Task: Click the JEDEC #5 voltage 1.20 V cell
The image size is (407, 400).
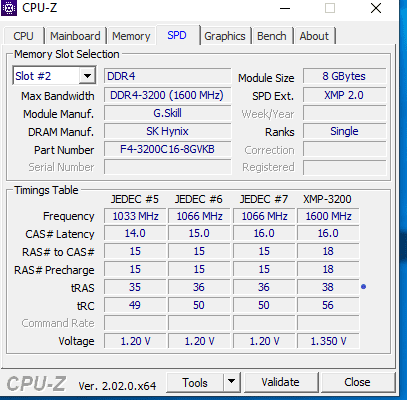Action: (135, 341)
